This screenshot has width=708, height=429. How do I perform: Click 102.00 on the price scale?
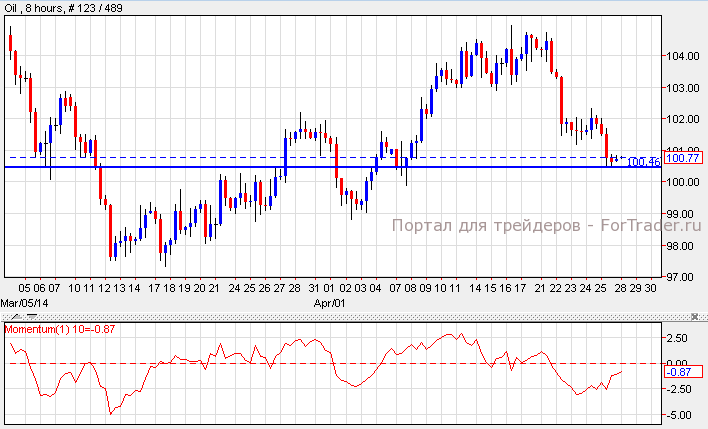click(684, 119)
